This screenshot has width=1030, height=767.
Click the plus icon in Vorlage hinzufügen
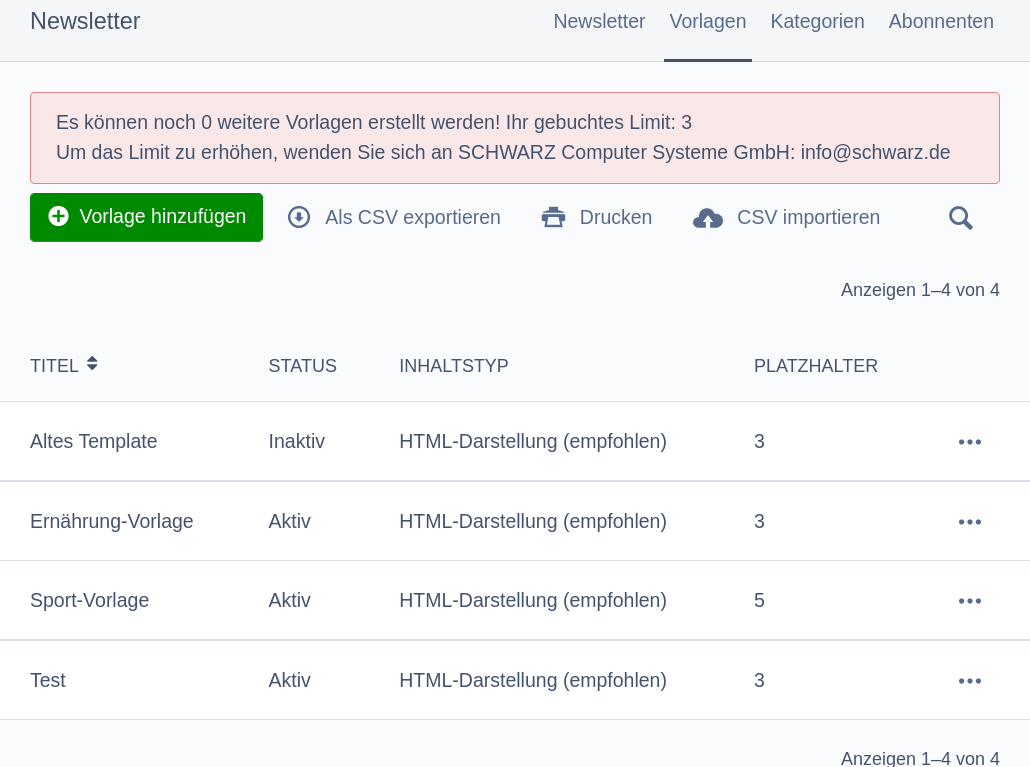(x=58, y=216)
